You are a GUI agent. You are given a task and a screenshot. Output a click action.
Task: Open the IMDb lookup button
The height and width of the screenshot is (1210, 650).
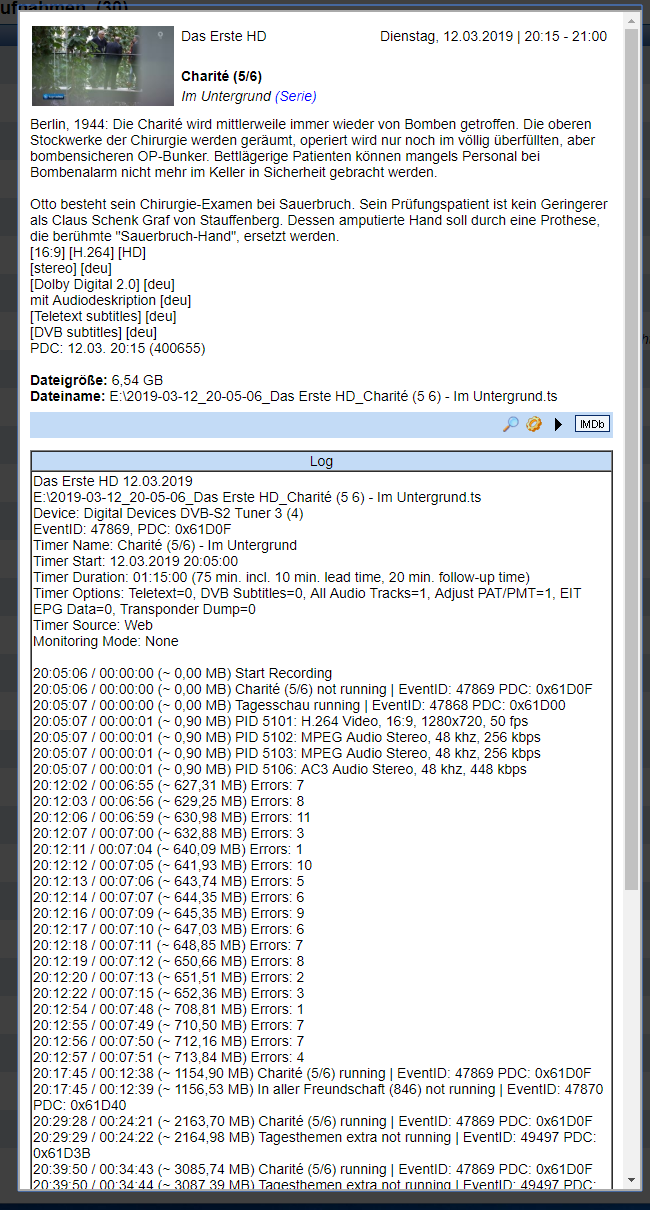pos(592,424)
